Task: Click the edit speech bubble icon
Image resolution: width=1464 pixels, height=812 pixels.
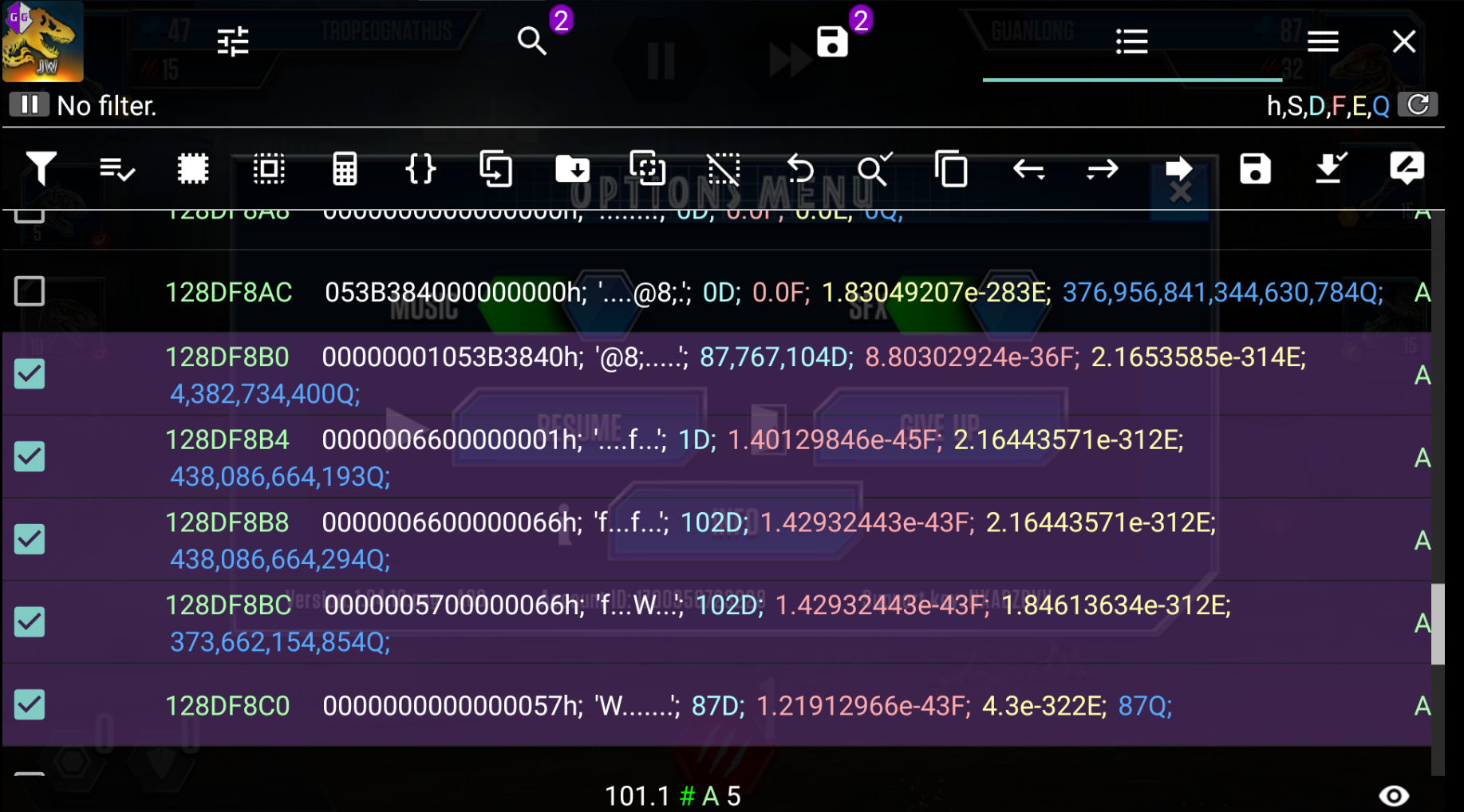Action: [x=1407, y=169]
